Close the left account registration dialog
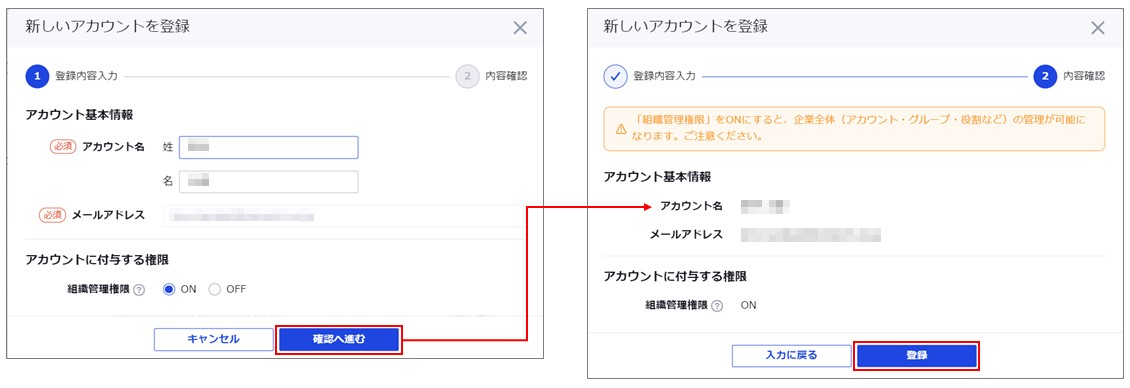The image size is (1130, 388). 520,28
